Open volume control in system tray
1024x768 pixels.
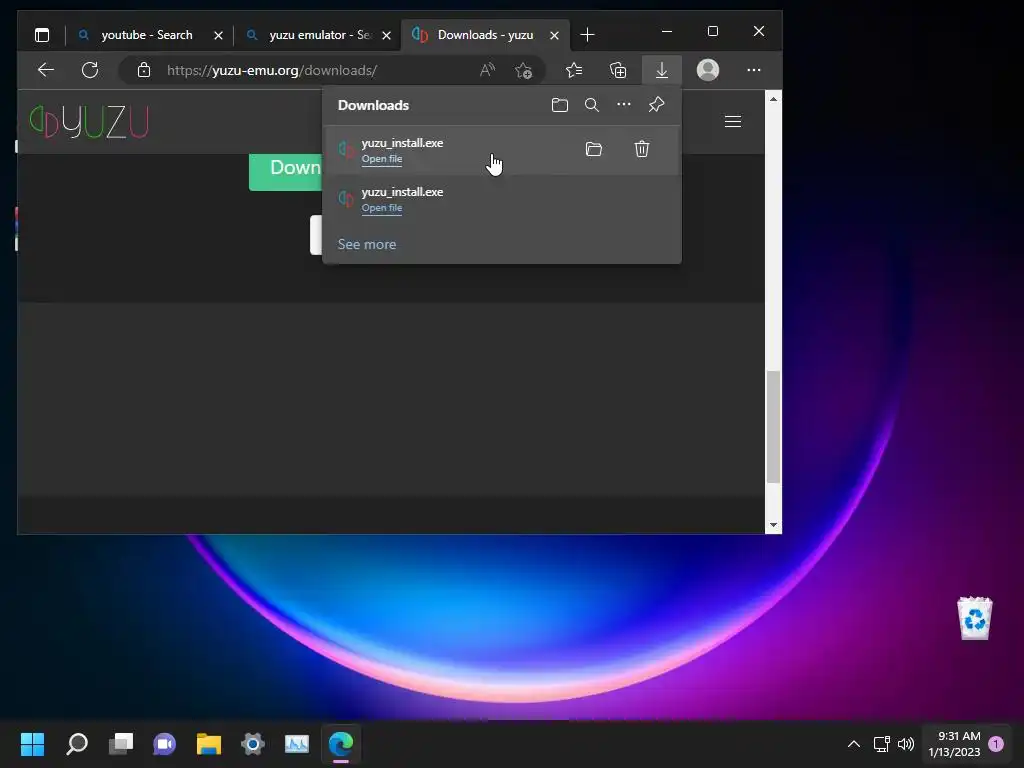(x=906, y=744)
